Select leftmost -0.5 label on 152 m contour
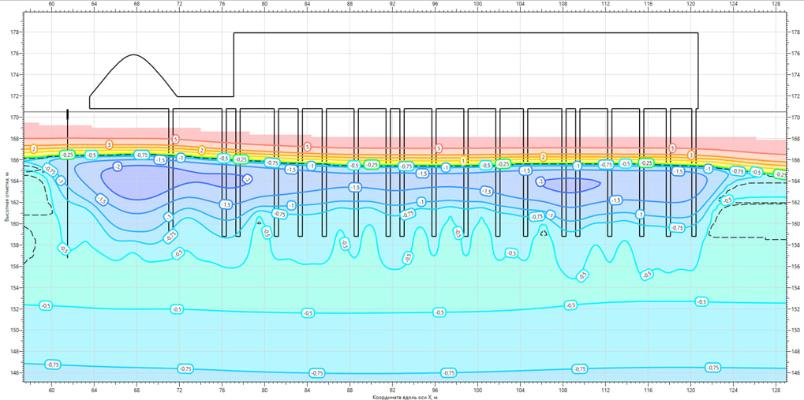This screenshot has height=400, width=804. pos(45,305)
